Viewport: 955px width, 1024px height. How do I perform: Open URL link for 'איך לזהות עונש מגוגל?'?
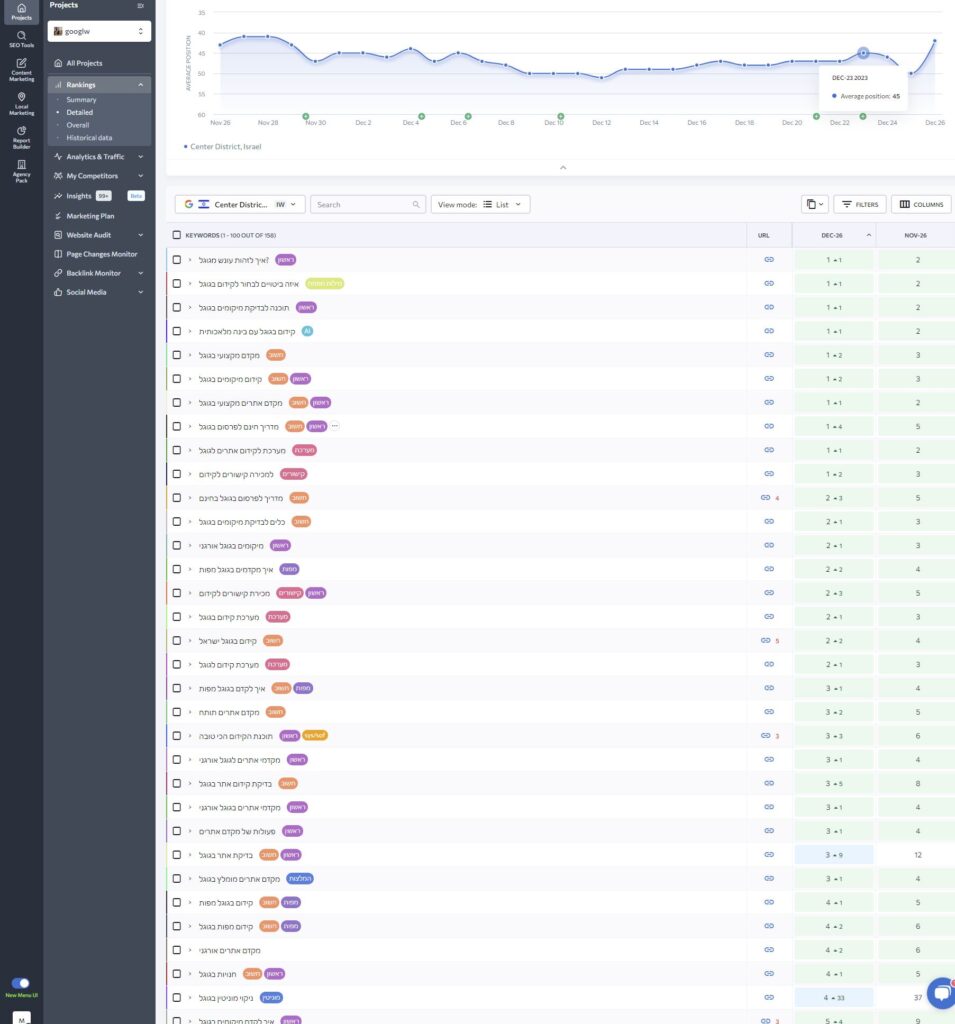tap(769, 260)
